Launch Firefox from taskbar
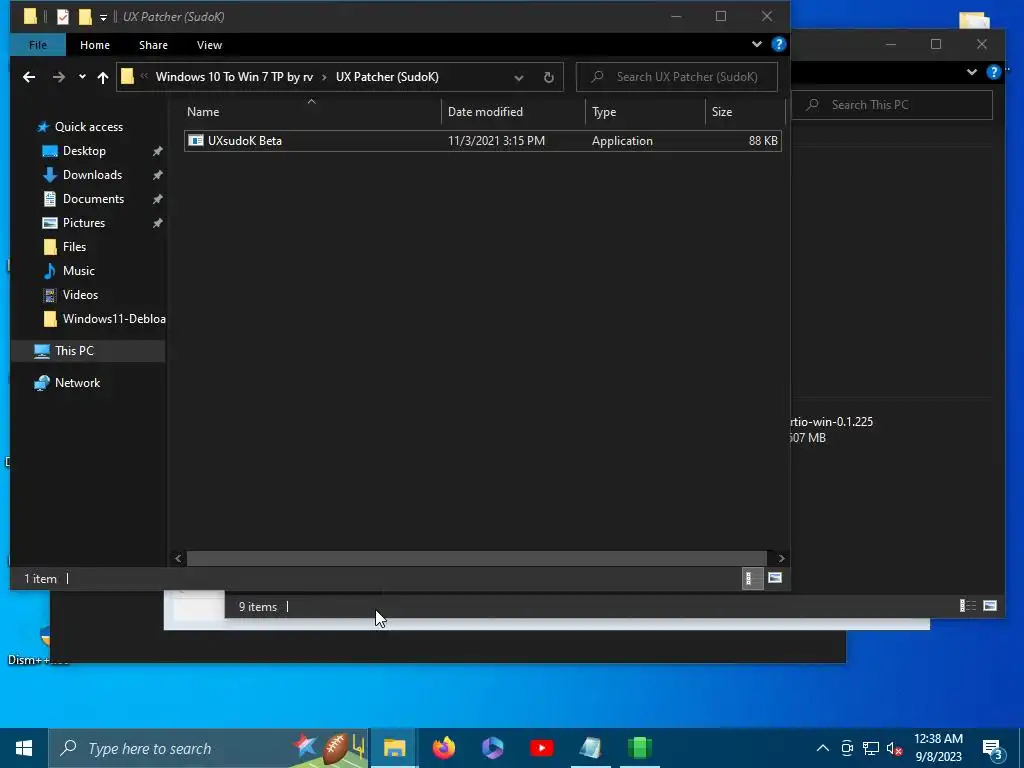This screenshot has height=768, width=1024. [x=444, y=748]
